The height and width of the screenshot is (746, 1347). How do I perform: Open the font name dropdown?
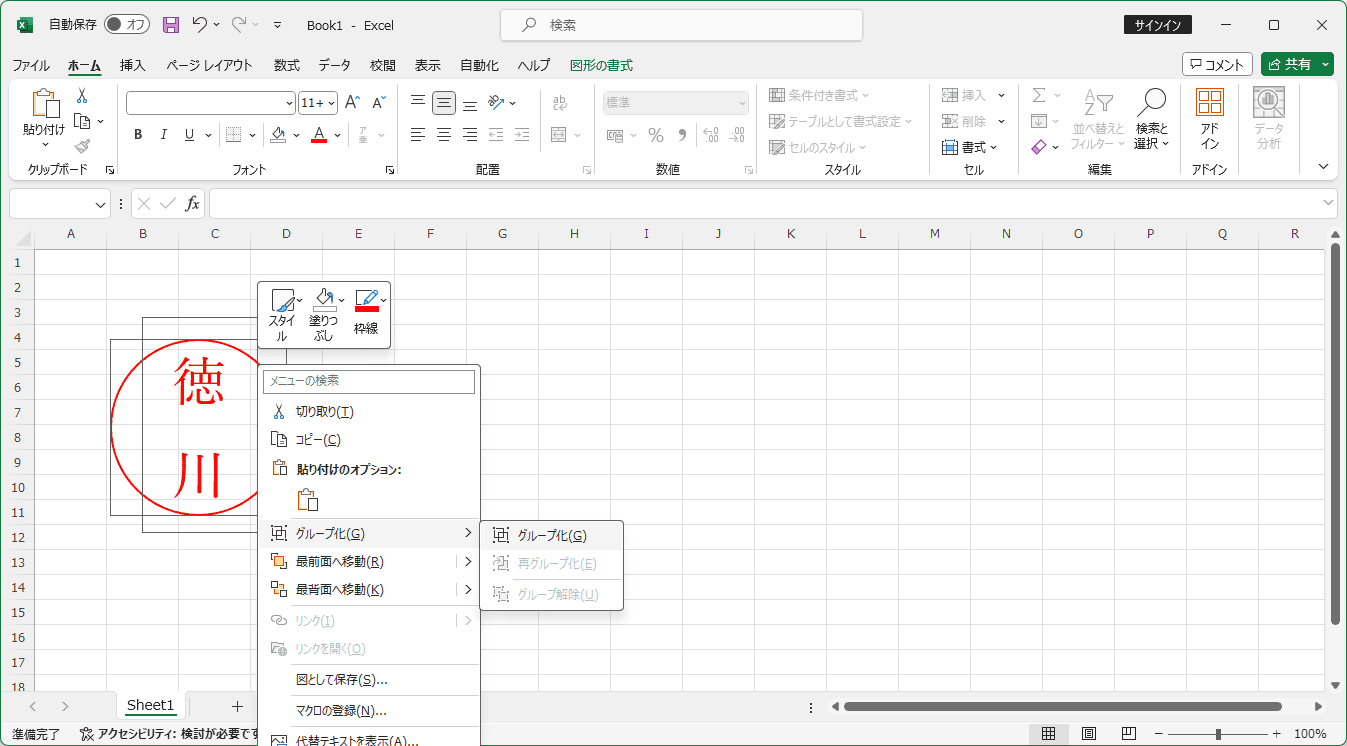tap(290, 103)
